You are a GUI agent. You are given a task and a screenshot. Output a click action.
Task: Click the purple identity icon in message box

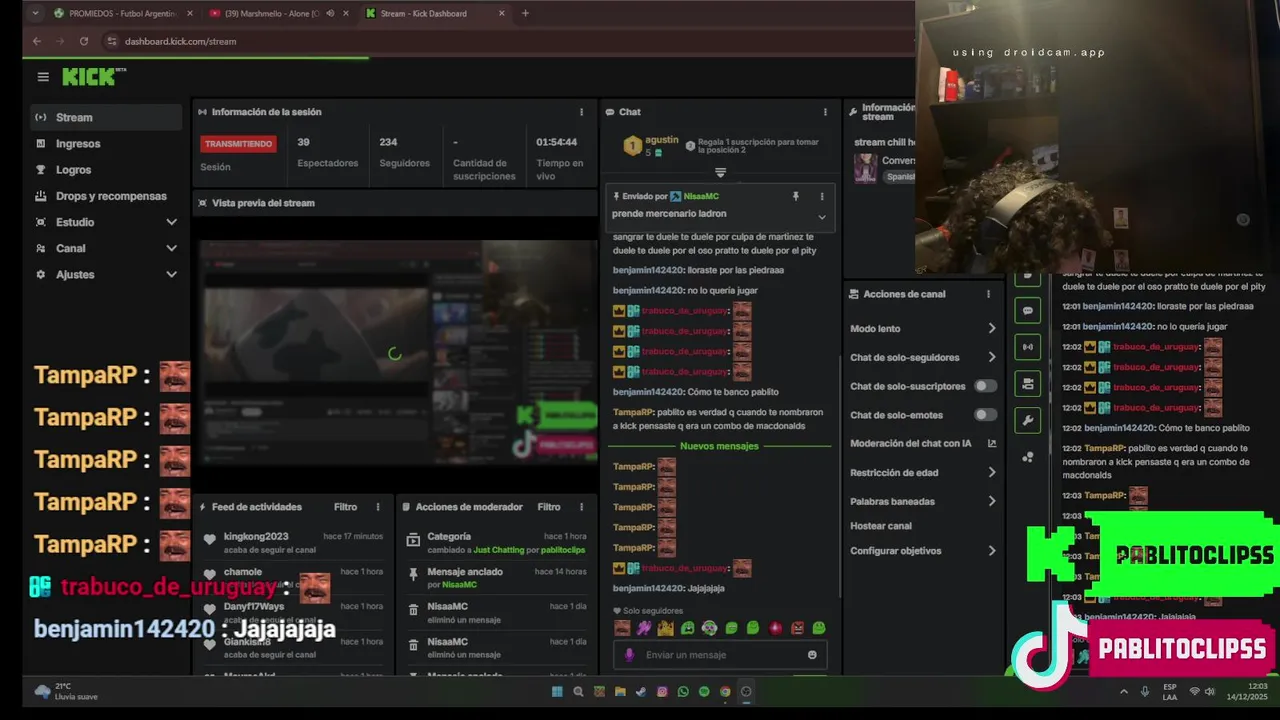[x=629, y=655]
